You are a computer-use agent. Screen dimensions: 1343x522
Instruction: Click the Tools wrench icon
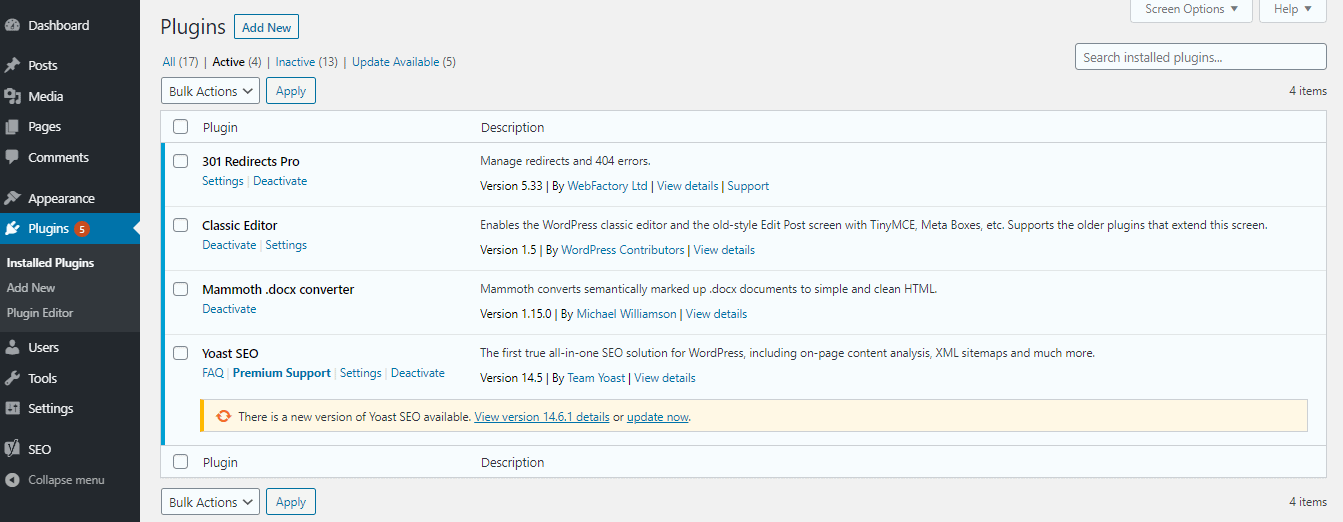pyautogui.click(x=13, y=378)
